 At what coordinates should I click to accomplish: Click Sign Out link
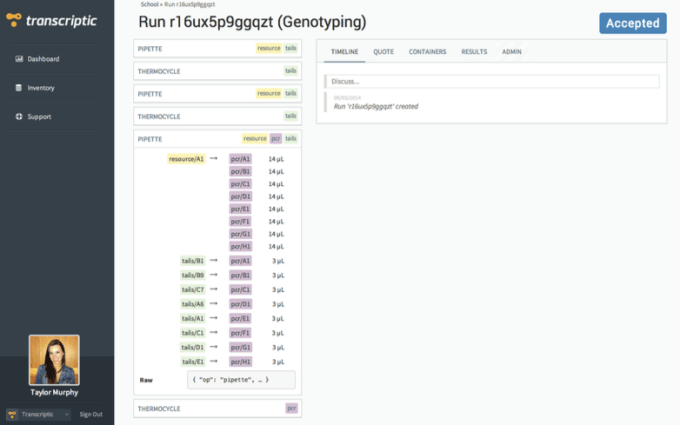(91, 414)
